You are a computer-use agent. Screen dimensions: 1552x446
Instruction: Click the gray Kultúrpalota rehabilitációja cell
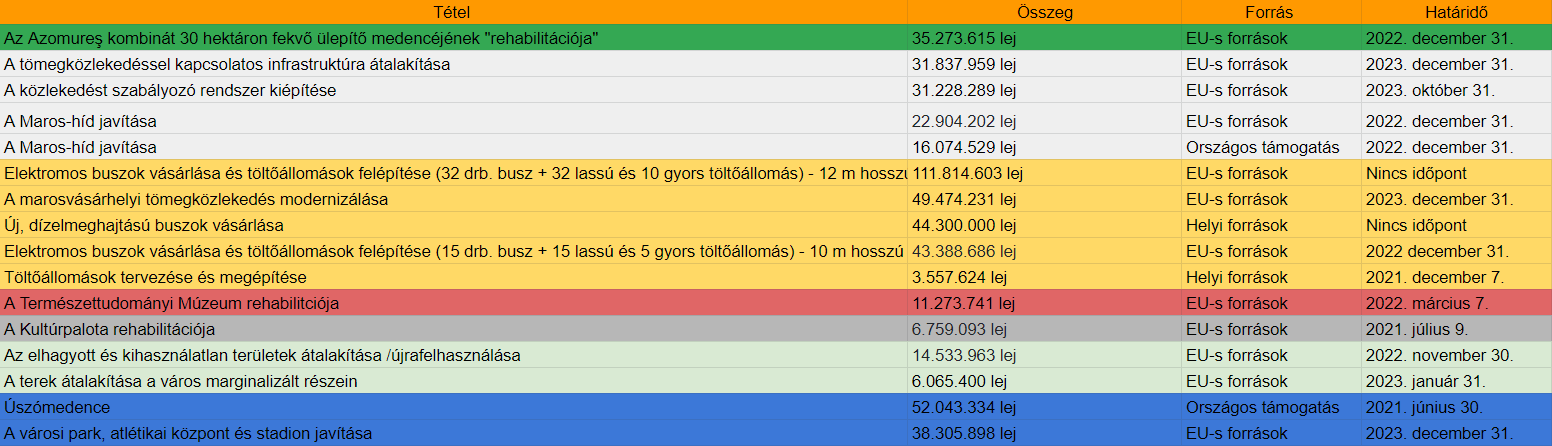click(x=110, y=329)
